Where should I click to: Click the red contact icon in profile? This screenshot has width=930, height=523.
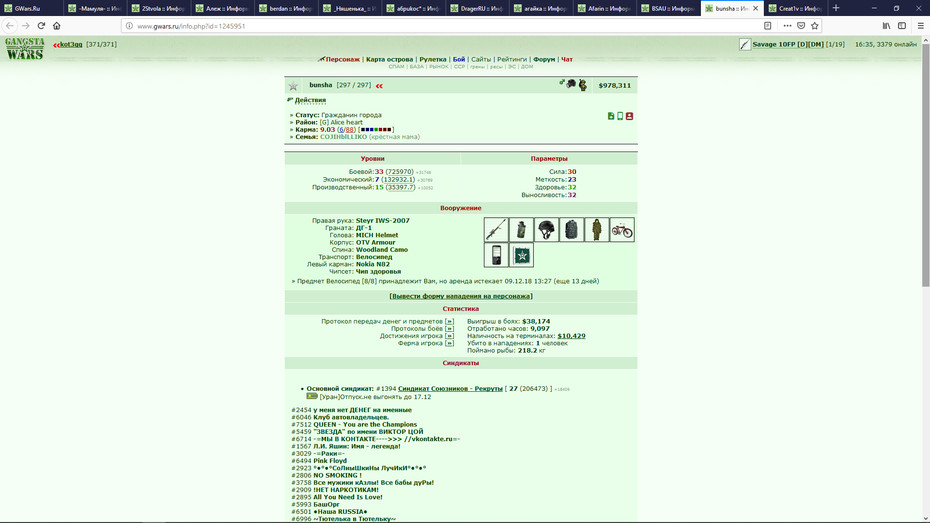pyautogui.click(x=629, y=116)
